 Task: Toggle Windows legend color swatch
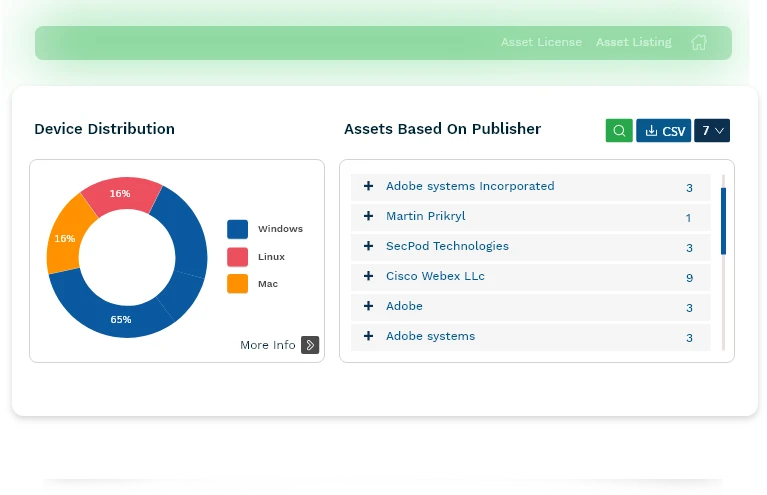point(237,229)
